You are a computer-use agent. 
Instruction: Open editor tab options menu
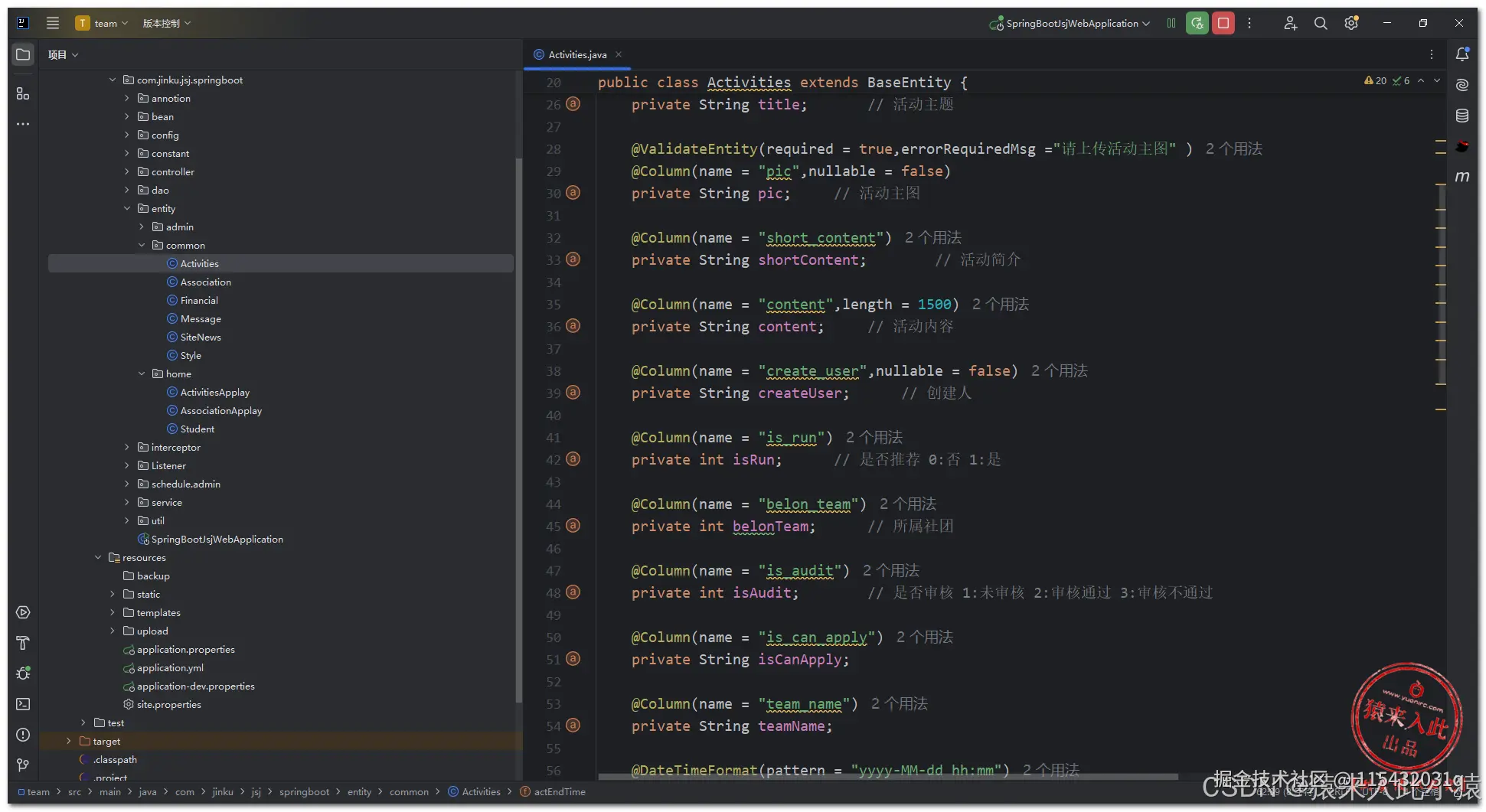[x=1432, y=54]
